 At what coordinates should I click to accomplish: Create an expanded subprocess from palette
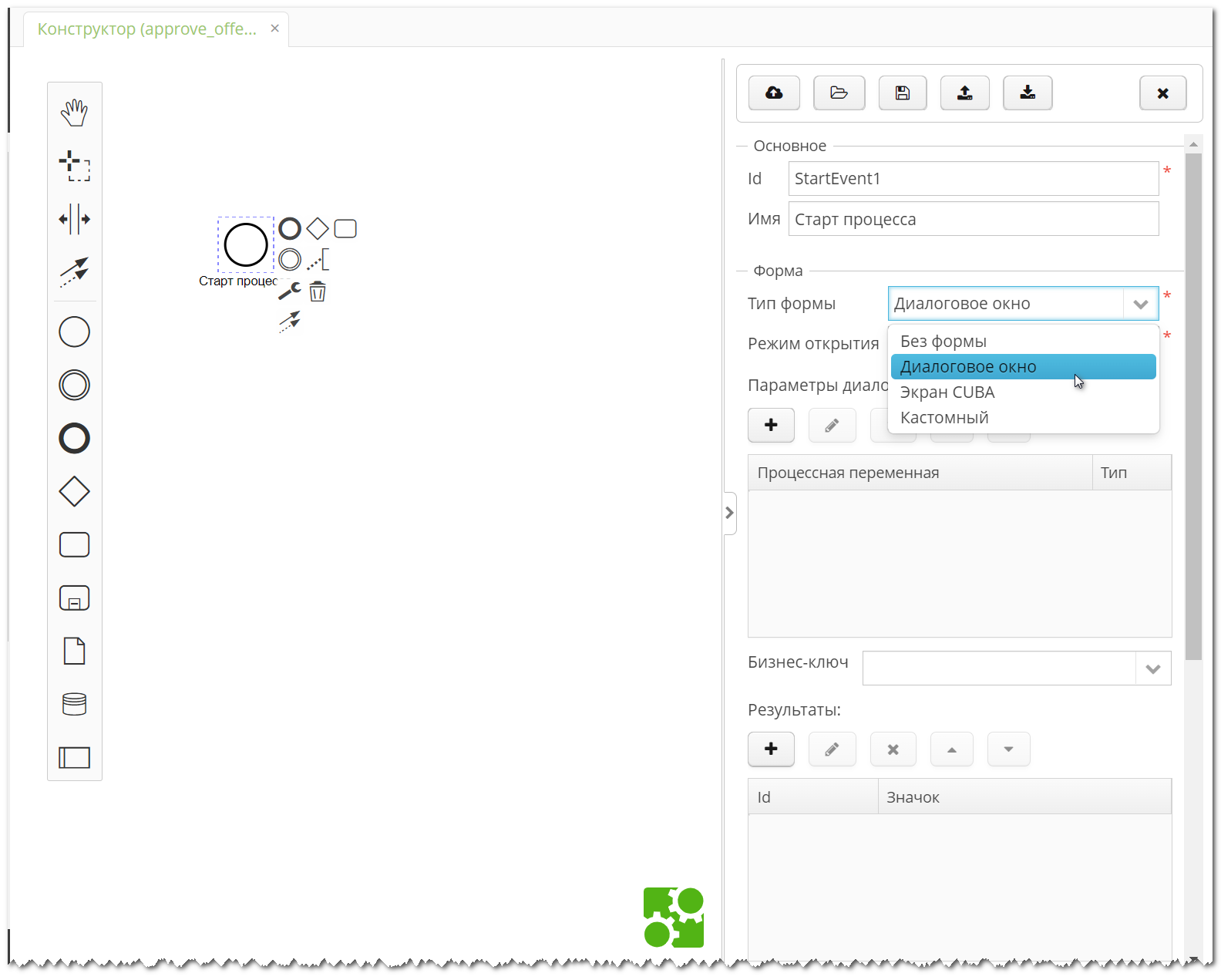[75, 598]
